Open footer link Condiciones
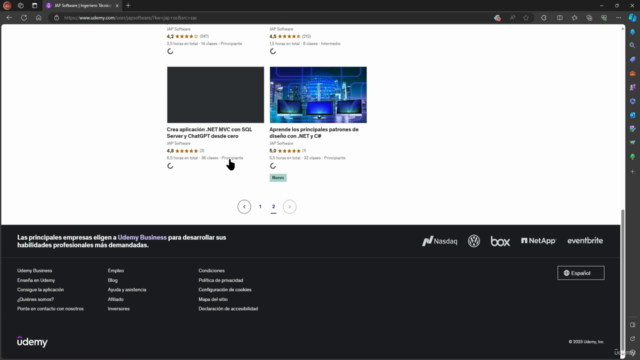This screenshot has width=640, height=360. [211, 271]
